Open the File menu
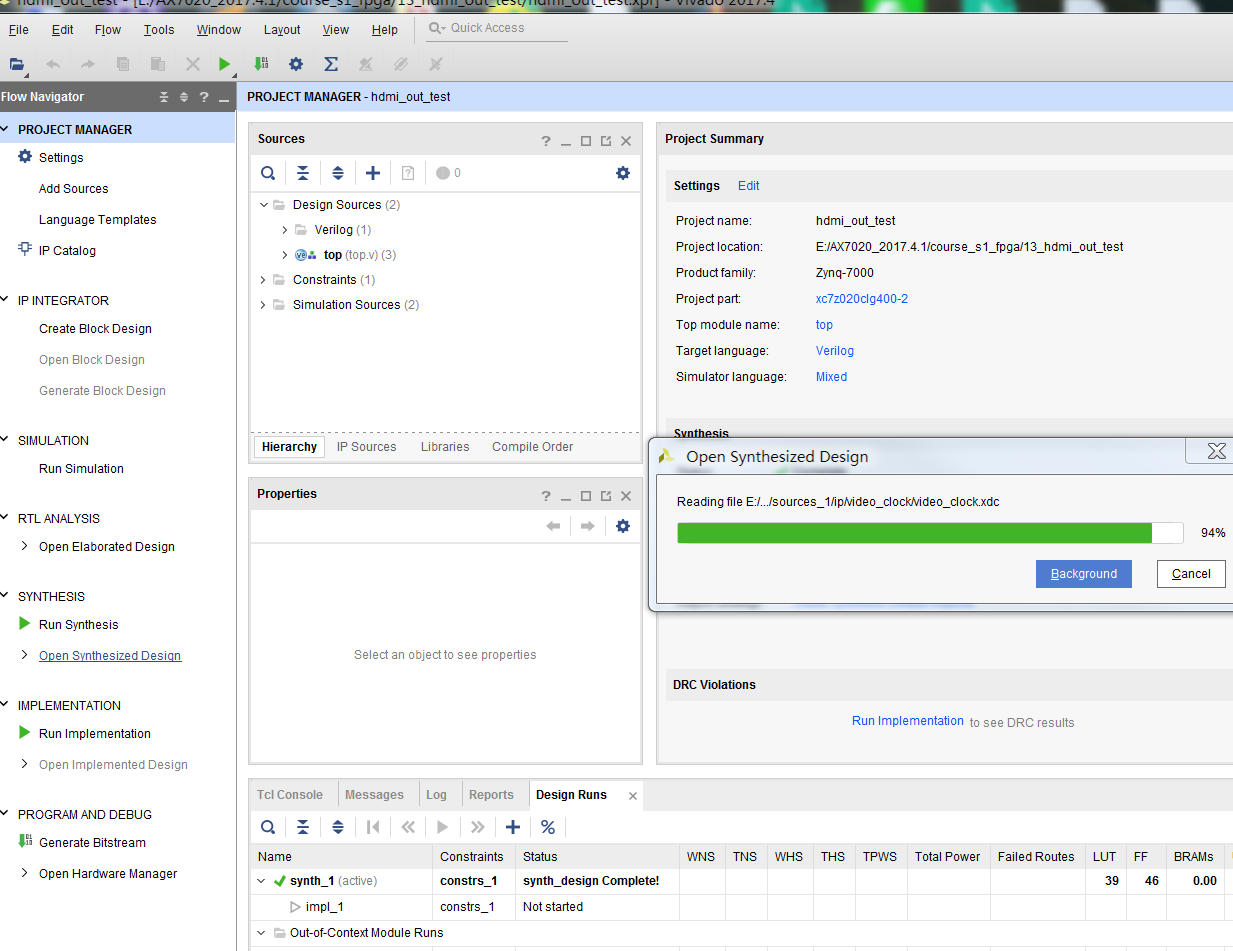 pos(19,30)
